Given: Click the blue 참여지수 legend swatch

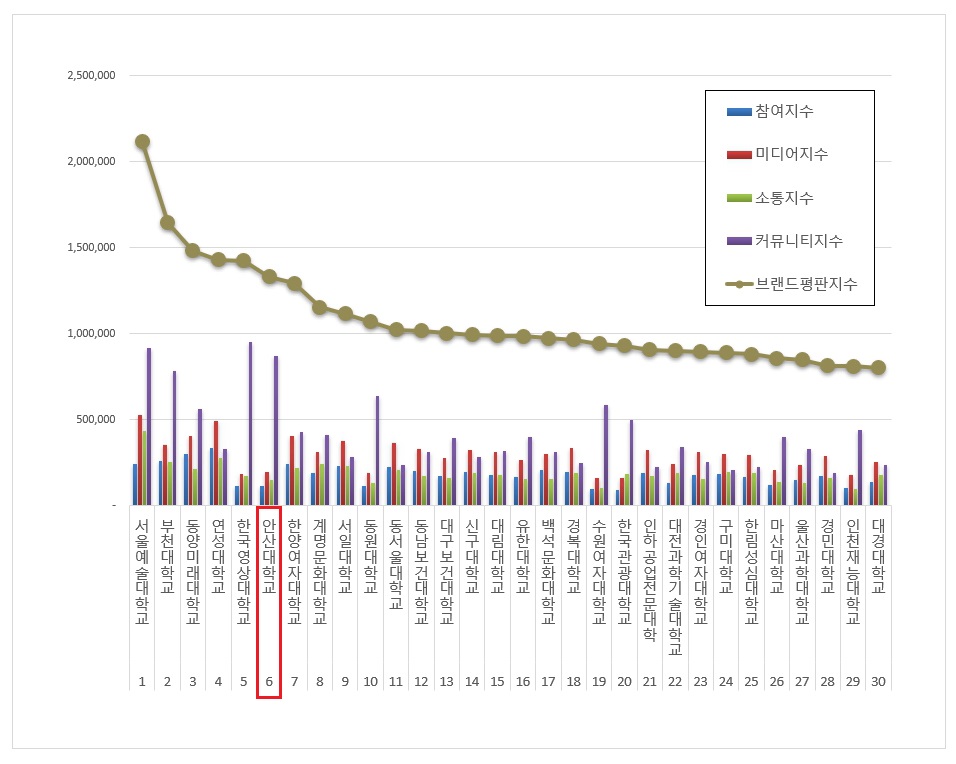Looking at the screenshot, I should (x=739, y=112).
